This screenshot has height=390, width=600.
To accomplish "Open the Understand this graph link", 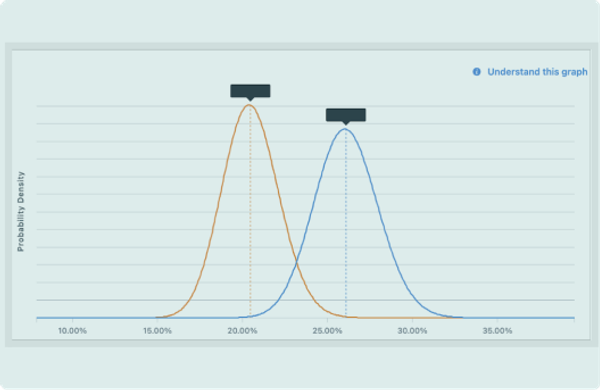I will pyautogui.click(x=537, y=72).
